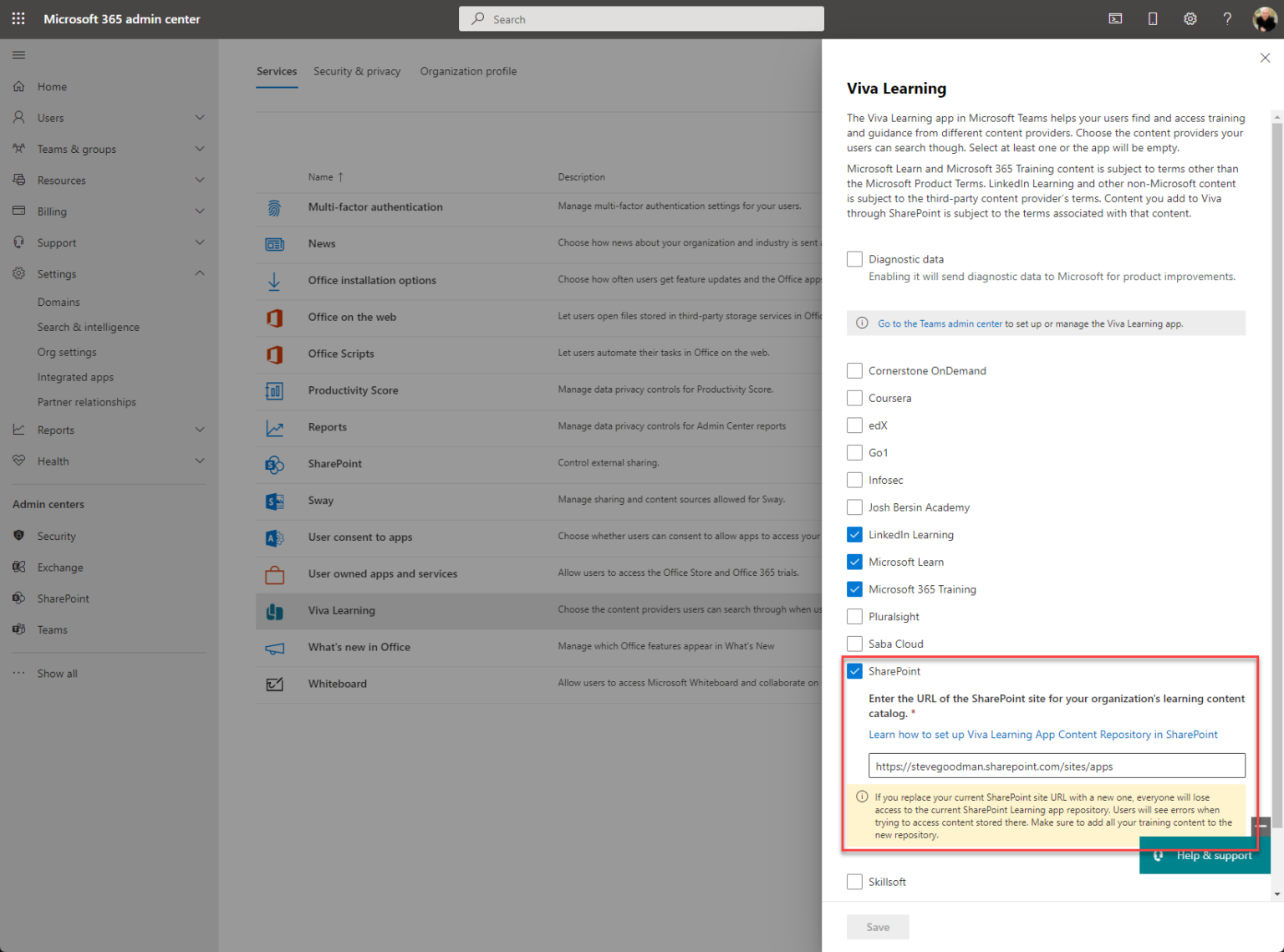Image resolution: width=1284 pixels, height=952 pixels.
Task: Select the Viva Learning service icon
Action: pos(275,611)
